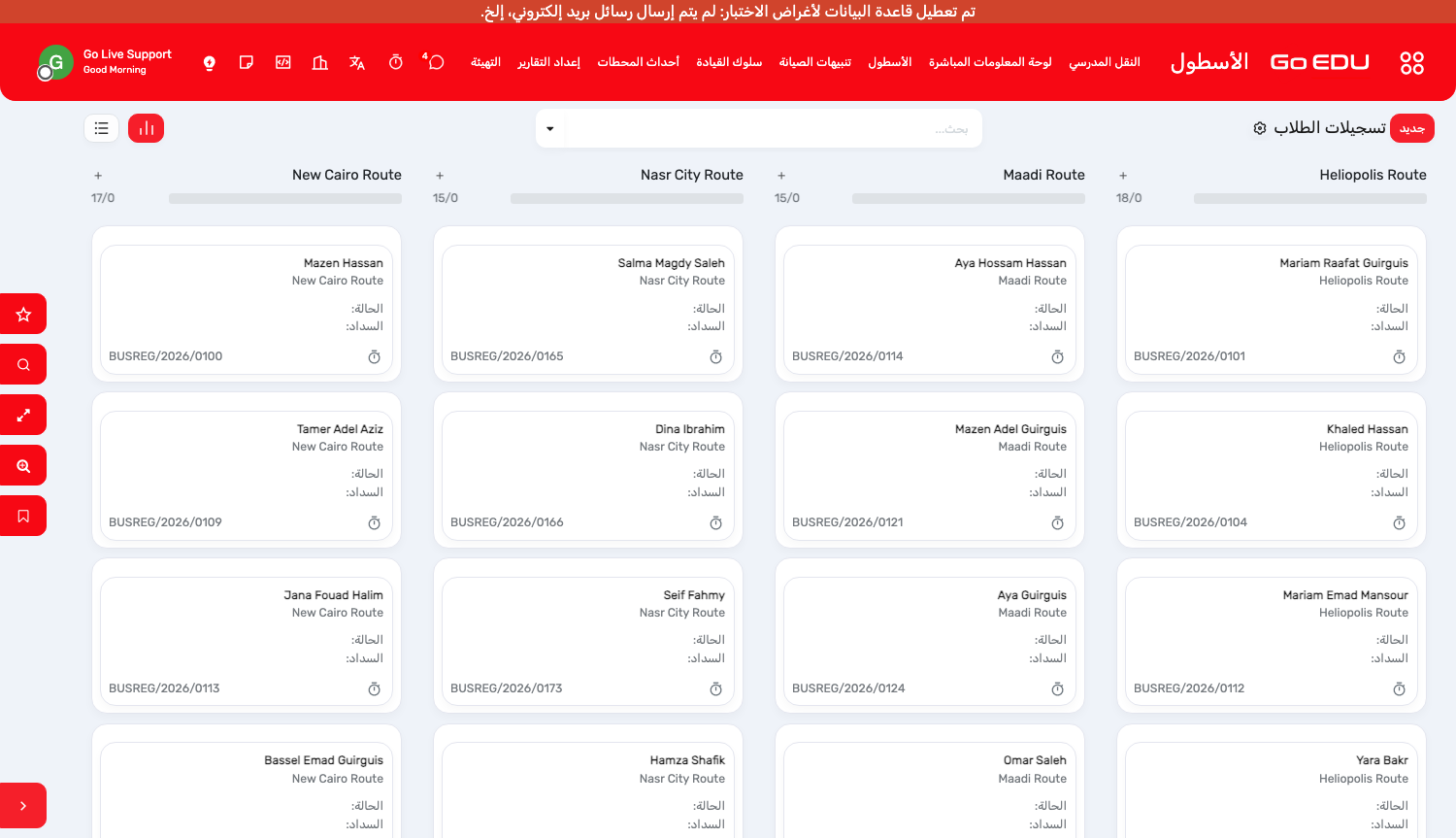This screenshot has width=1456, height=838.
Task: Add quick record to Nasr City Route column
Action: 440,176
